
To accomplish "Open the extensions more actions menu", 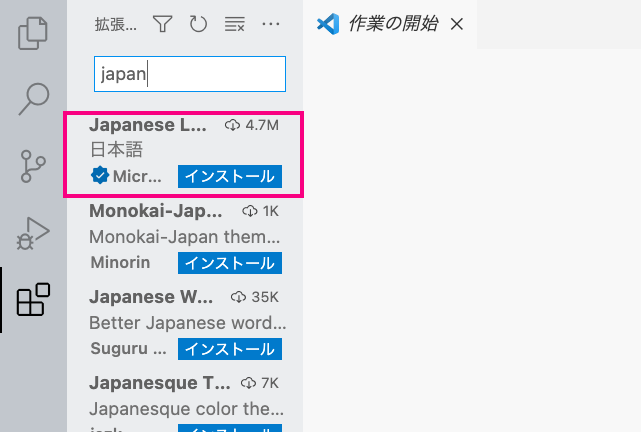I will (x=271, y=24).
